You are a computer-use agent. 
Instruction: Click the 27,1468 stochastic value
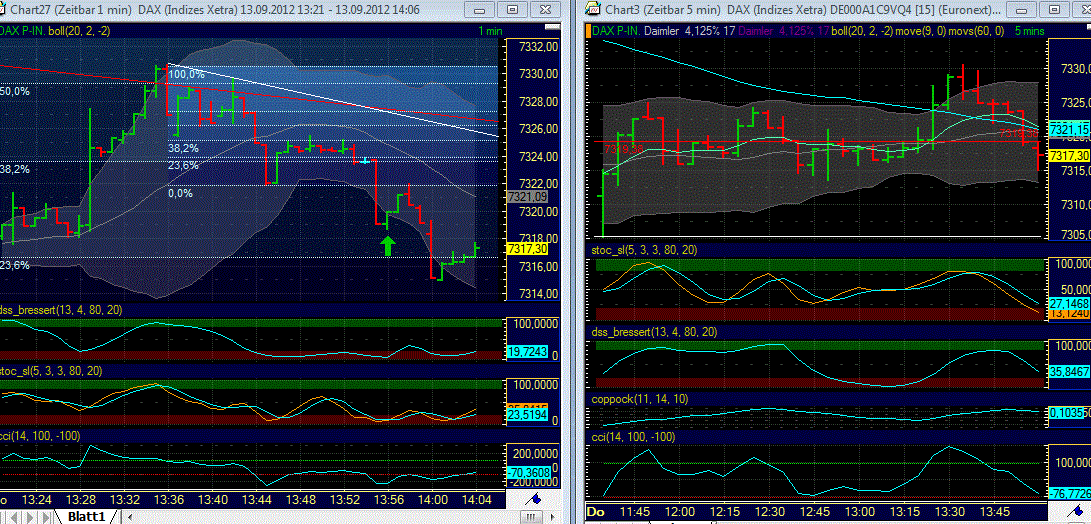tap(1069, 305)
